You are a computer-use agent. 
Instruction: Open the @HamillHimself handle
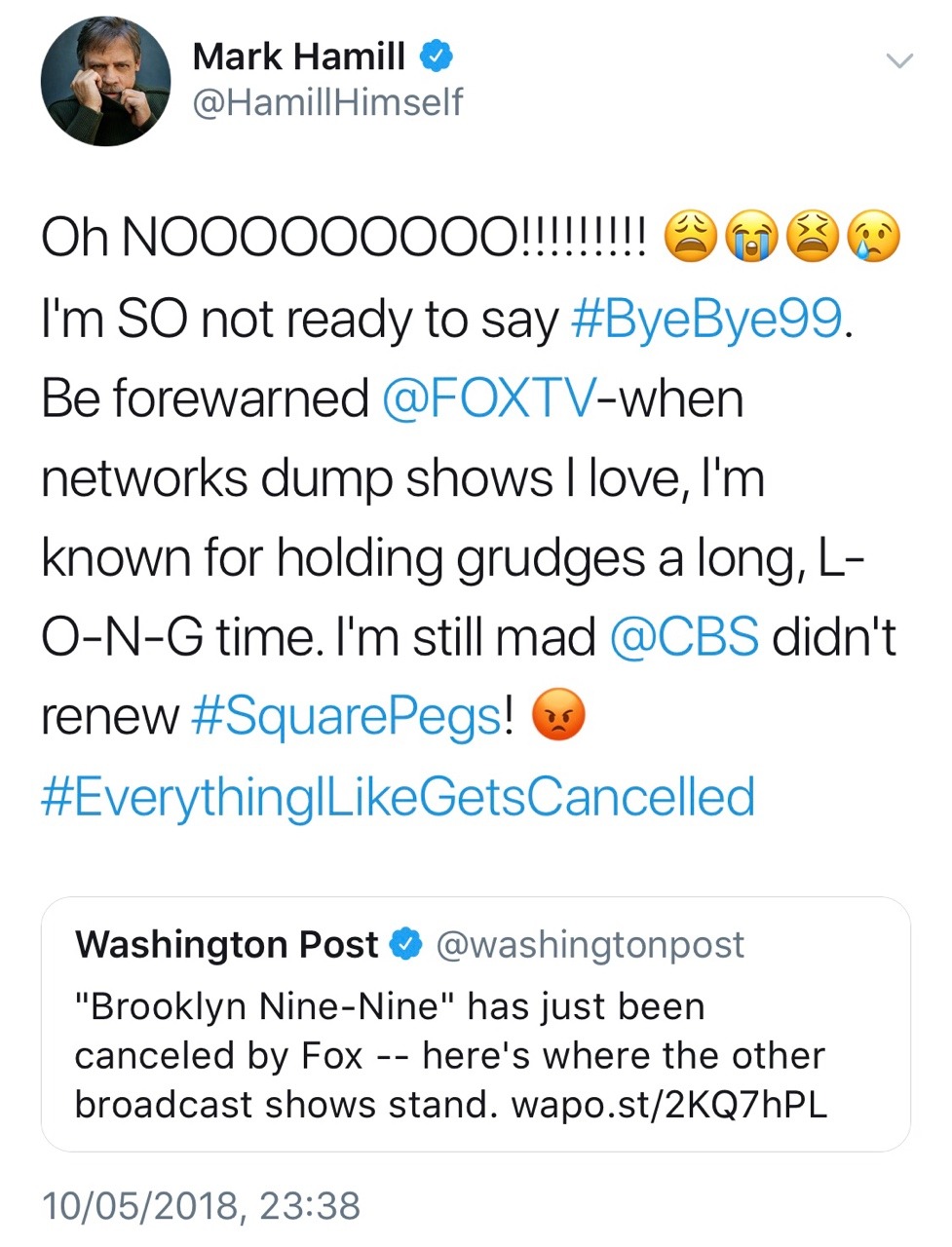click(x=328, y=102)
